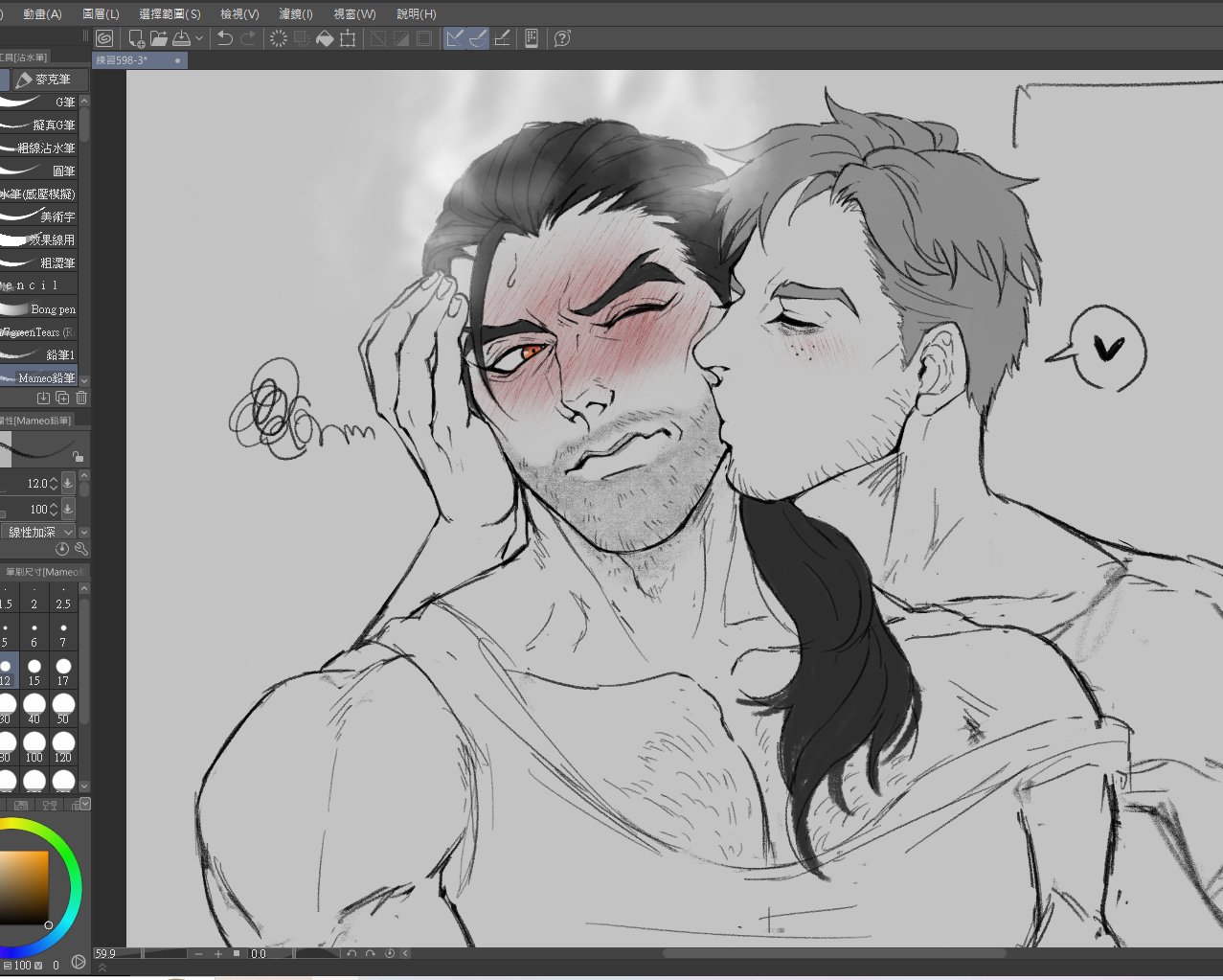Open the 圖層(L) menu
Image resolution: width=1223 pixels, height=980 pixels.
[101, 13]
